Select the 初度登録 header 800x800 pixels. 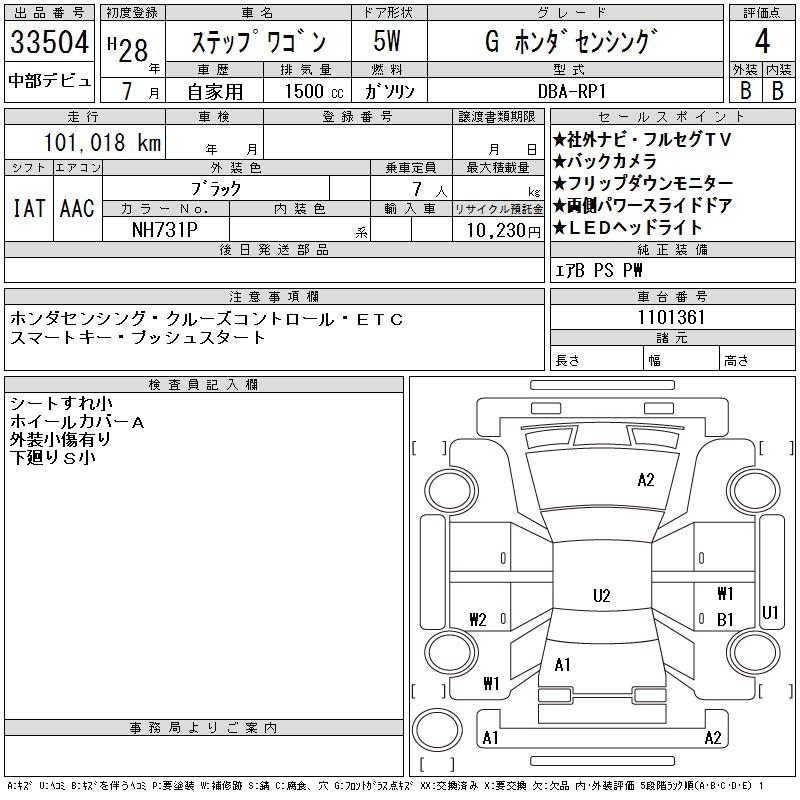point(132,13)
